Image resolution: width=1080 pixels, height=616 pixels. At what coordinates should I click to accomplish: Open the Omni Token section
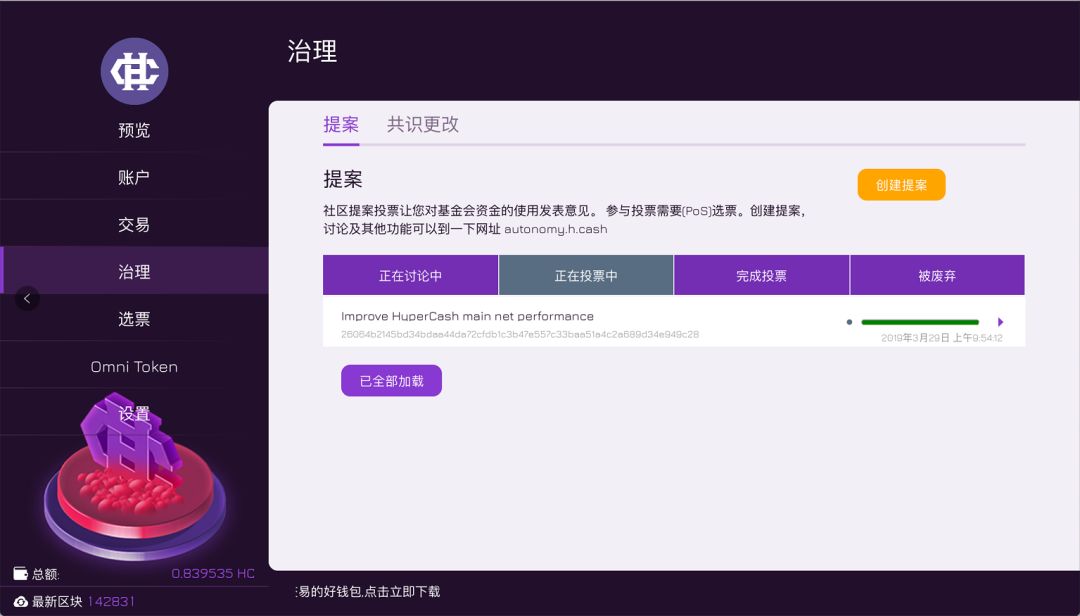coord(134,367)
